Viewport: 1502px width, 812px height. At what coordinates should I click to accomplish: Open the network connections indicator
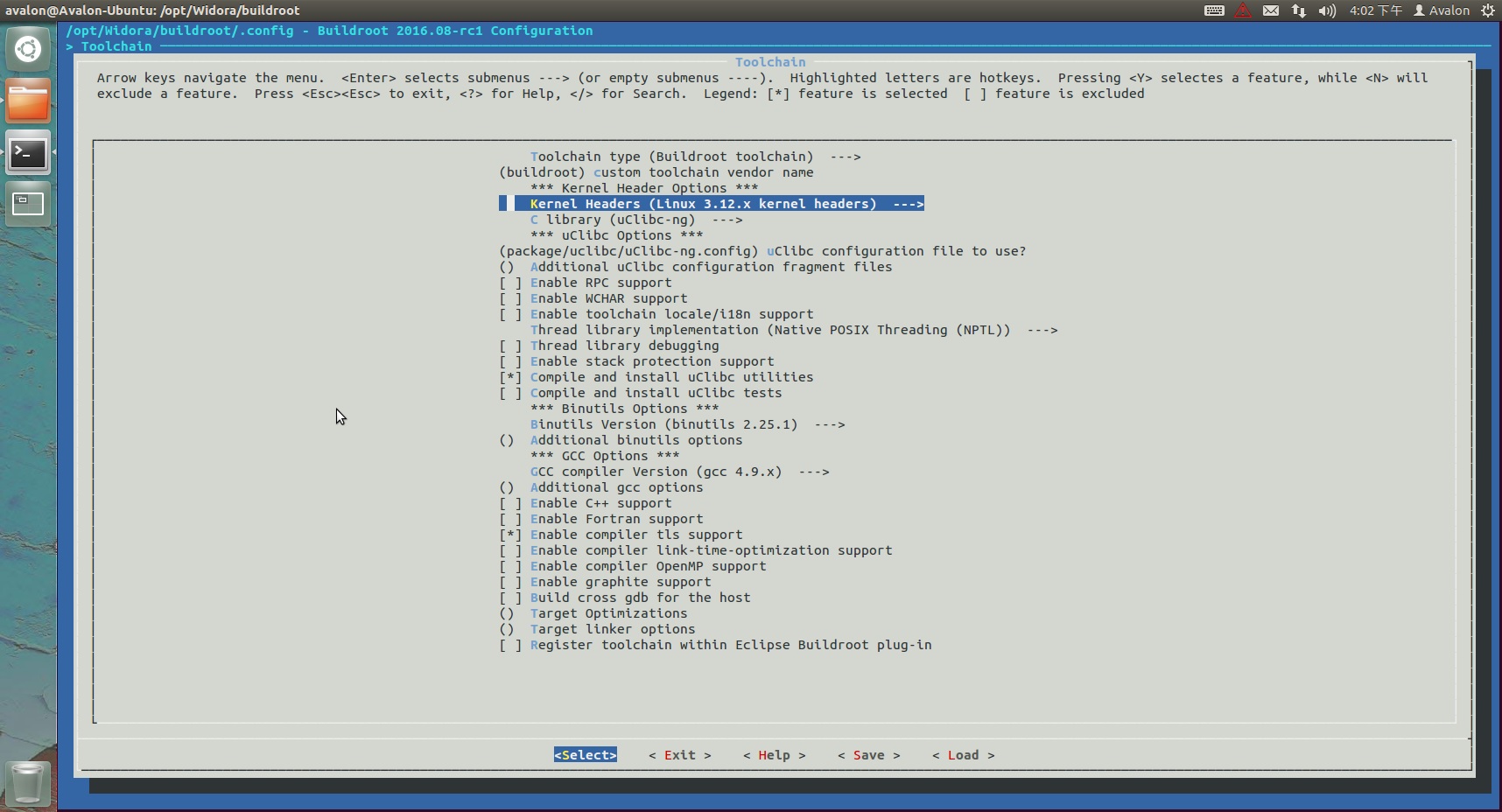coord(1299,10)
